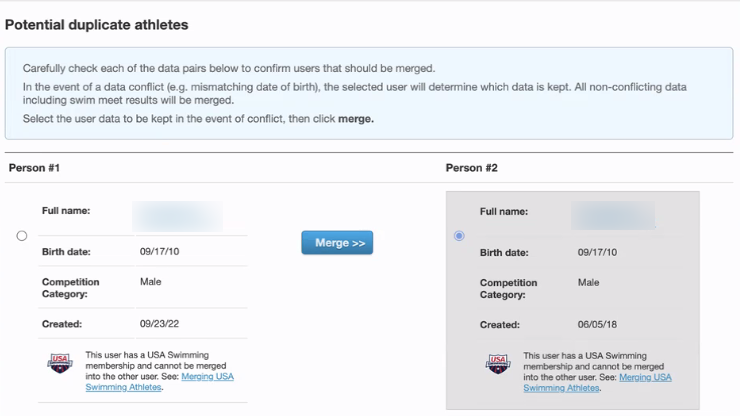The image size is (740, 416).
Task: Click Person #2's blurred full name
Action: point(613,216)
